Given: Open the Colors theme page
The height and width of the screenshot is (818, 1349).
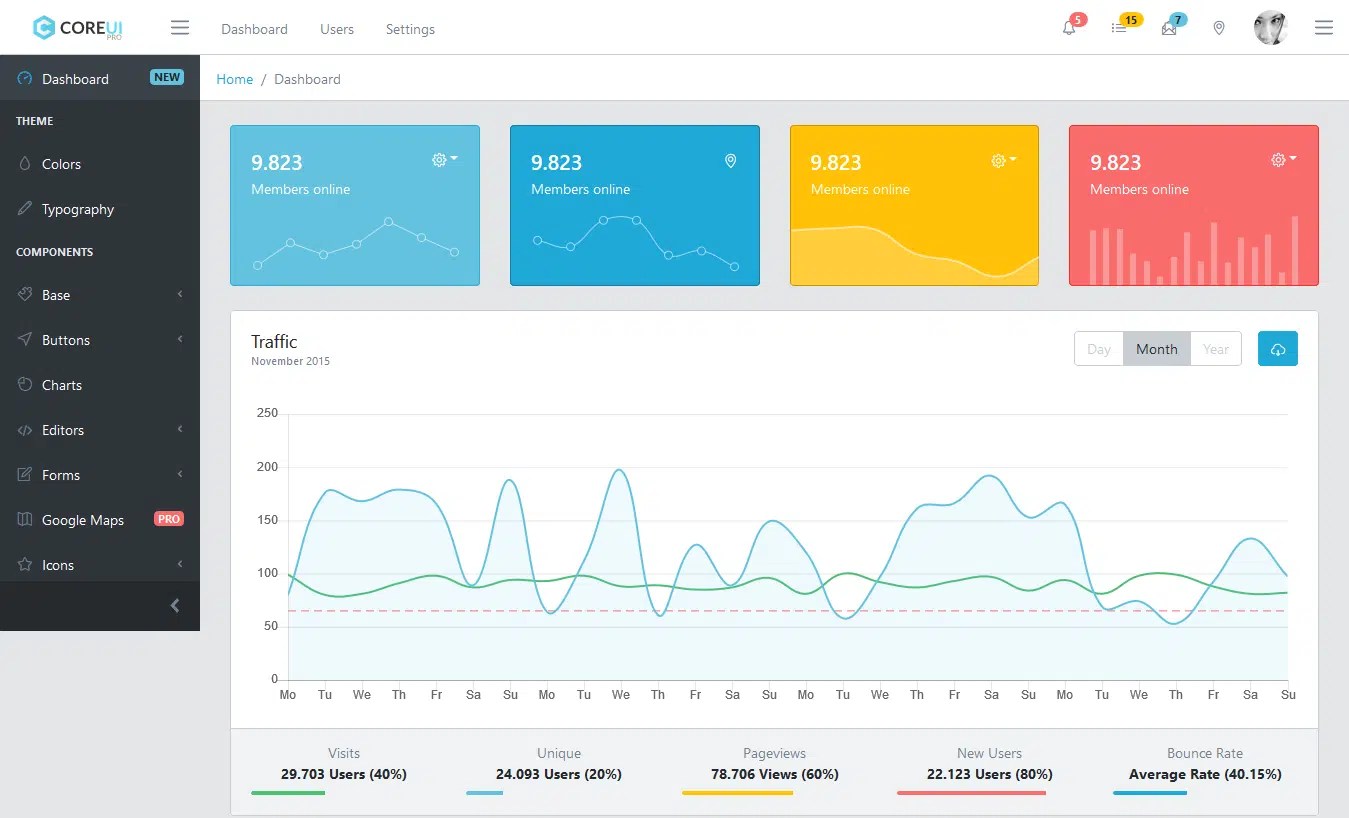Looking at the screenshot, I should pyautogui.click(x=60, y=164).
